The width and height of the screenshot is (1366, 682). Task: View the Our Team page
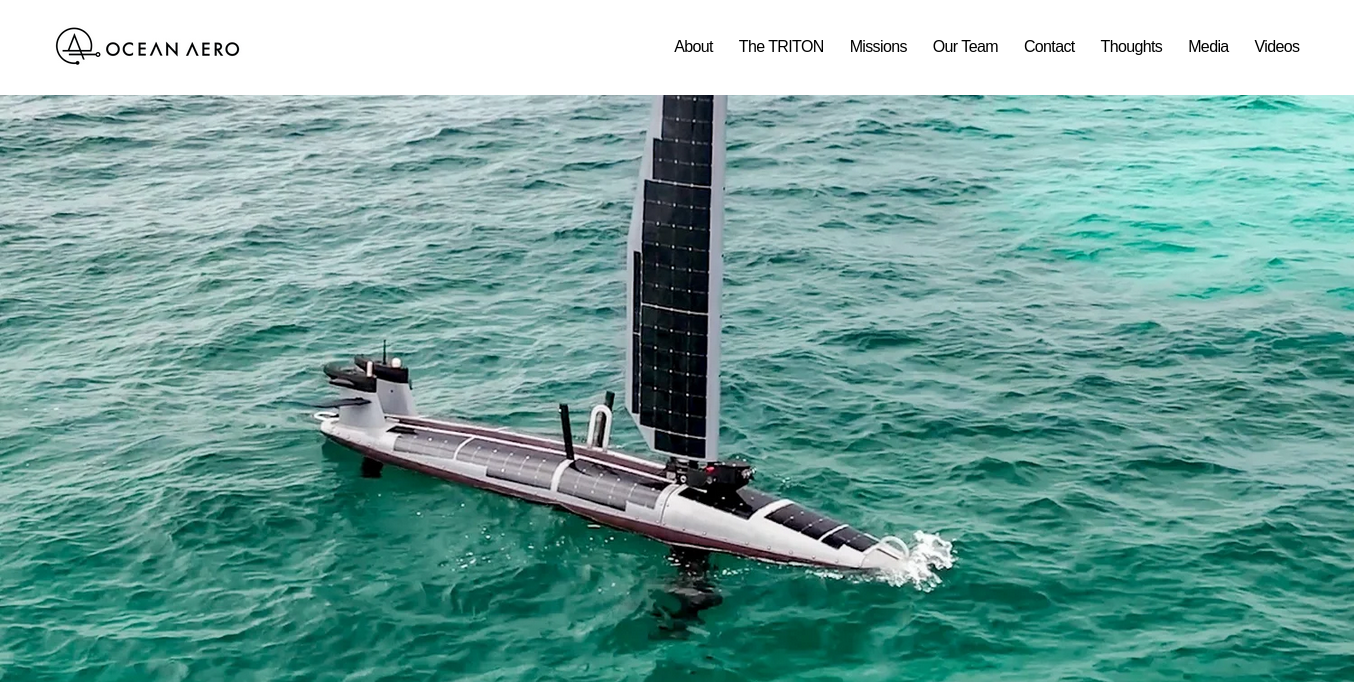point(965,46)
